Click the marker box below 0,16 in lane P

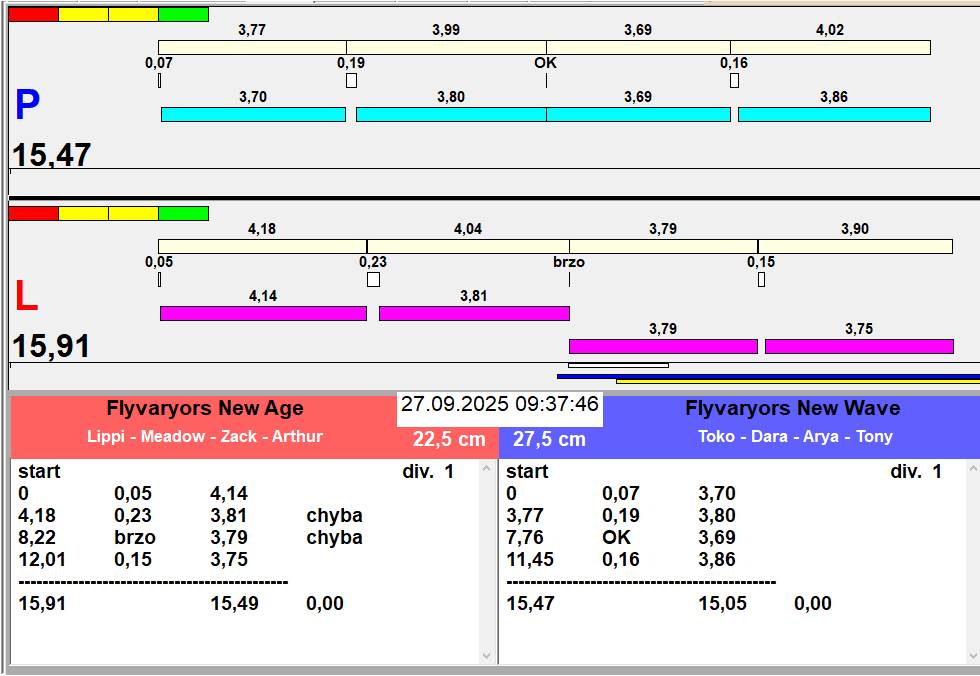click(x=734, y=81)
